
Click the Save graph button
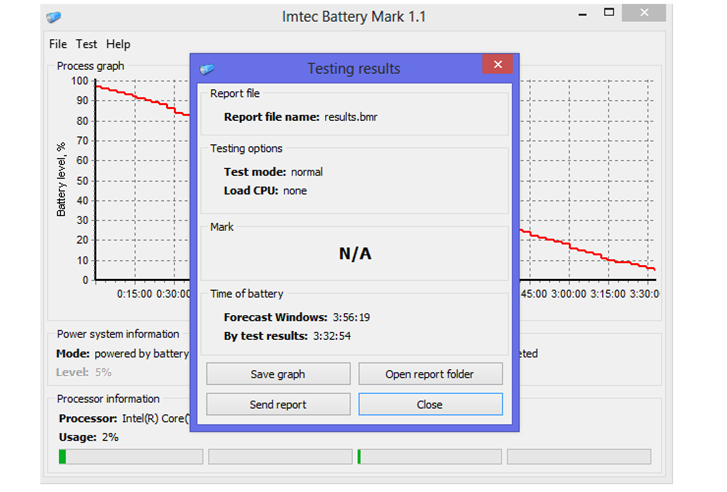(x=278, y=374)
